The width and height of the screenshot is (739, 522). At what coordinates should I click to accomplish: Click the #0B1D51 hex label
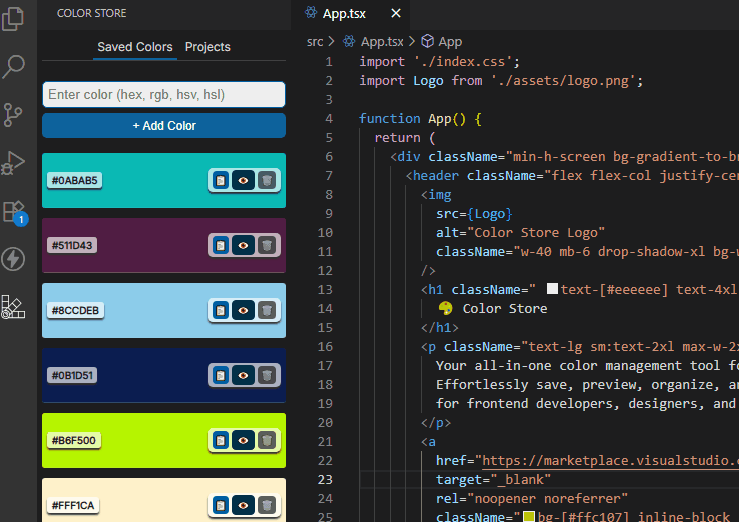(72, 375)
